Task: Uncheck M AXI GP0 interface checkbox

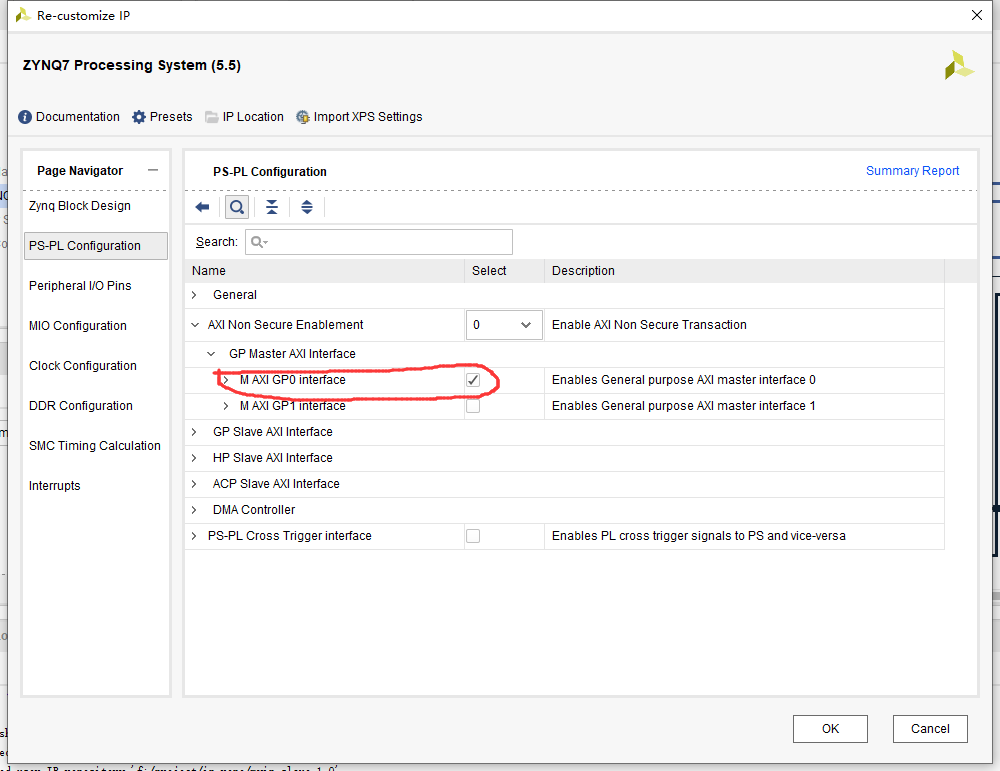Action: click(x=473, y=380)
